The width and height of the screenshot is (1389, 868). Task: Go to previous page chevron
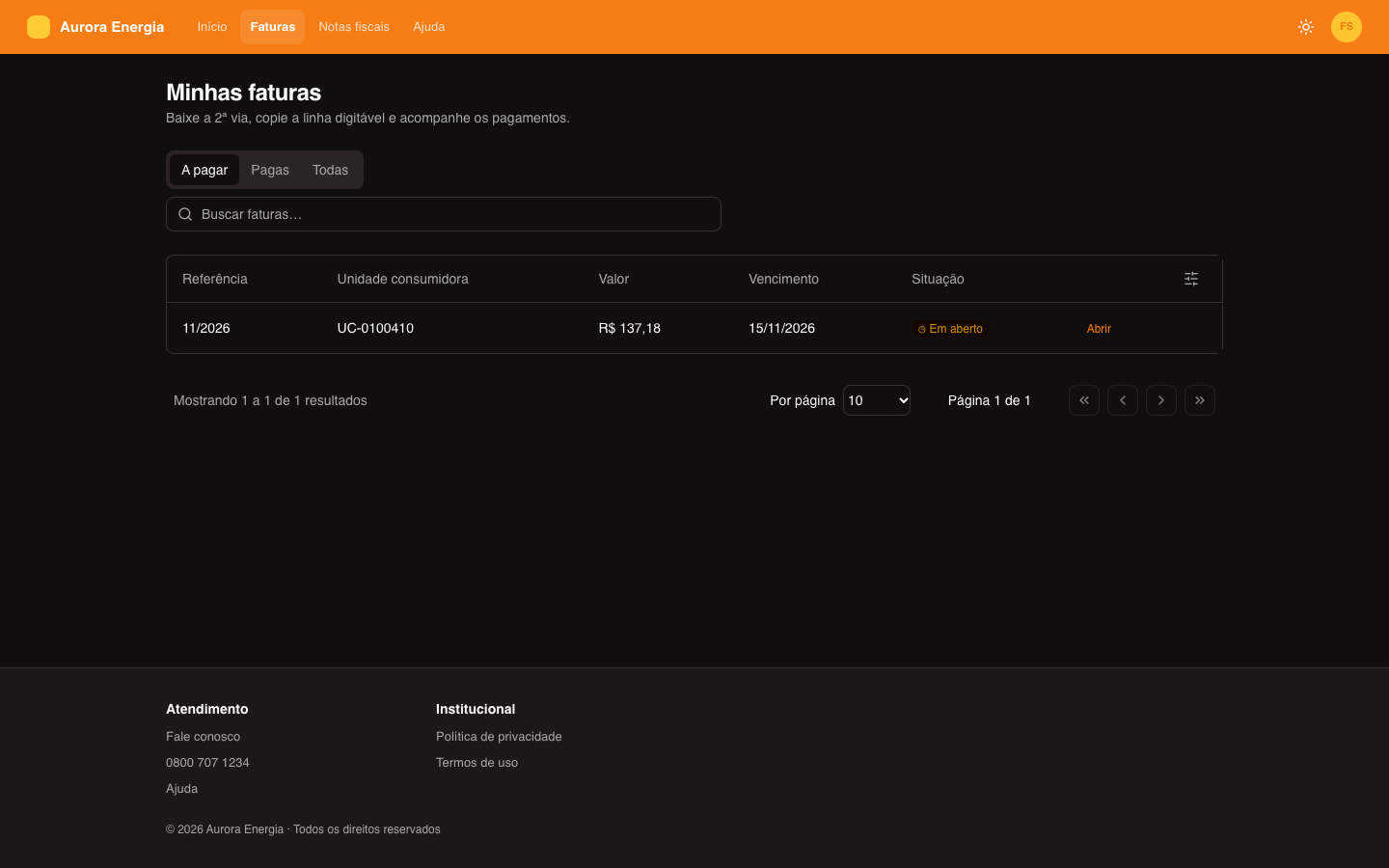click(x=1123, y=400)
